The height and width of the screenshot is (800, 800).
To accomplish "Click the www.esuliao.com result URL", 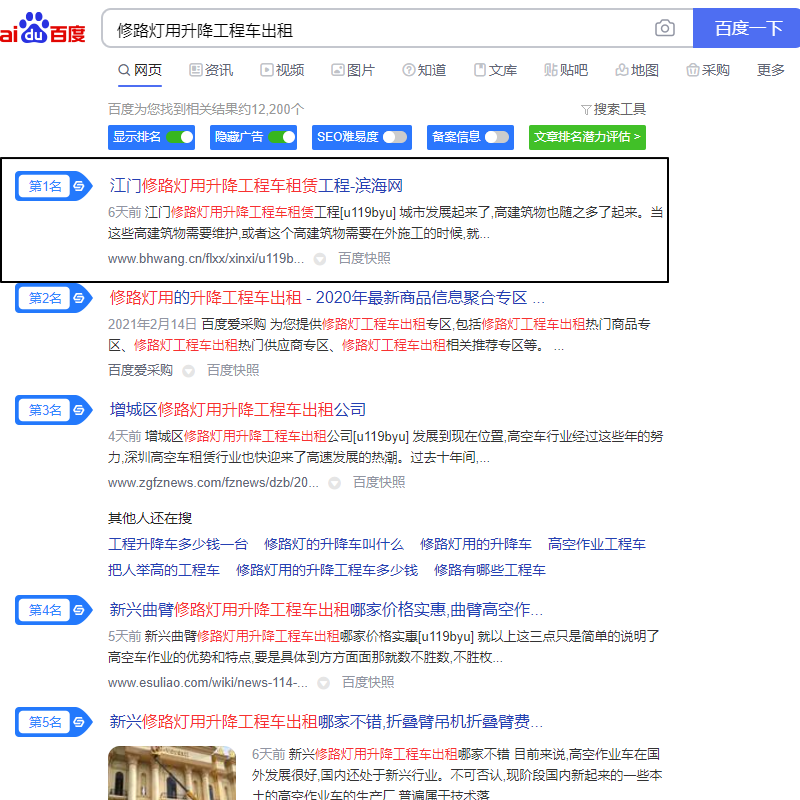I will pyautogui.click(x=208, y=682).
